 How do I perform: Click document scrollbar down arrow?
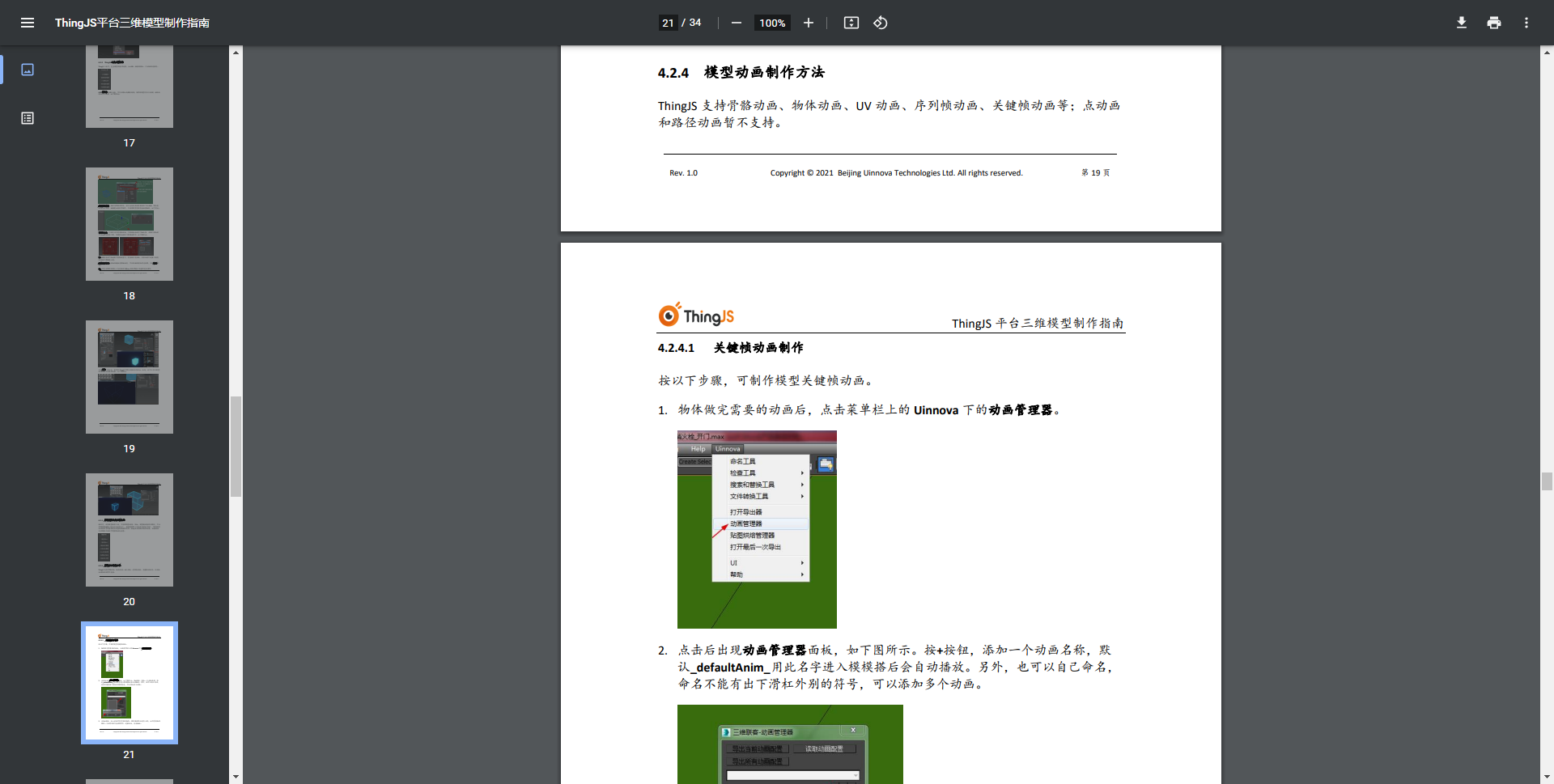click(1547, 777)
